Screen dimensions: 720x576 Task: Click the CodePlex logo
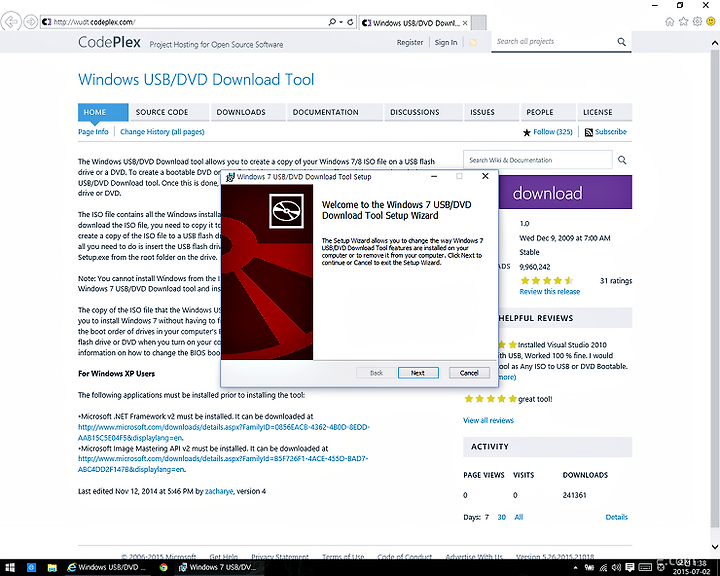click(109, 42)
